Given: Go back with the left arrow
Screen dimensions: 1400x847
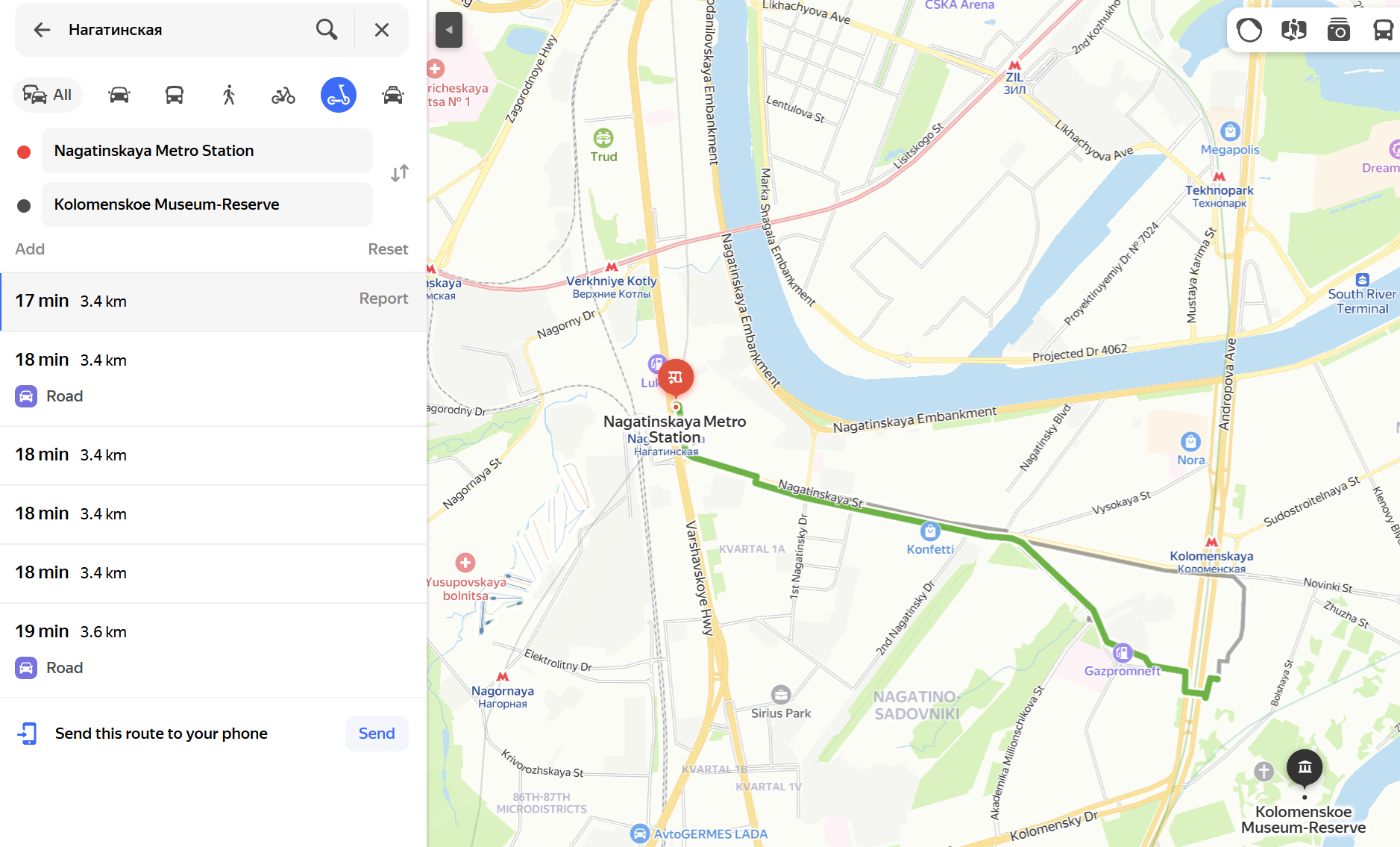Looking at the screenshot, I should point(42,30).
